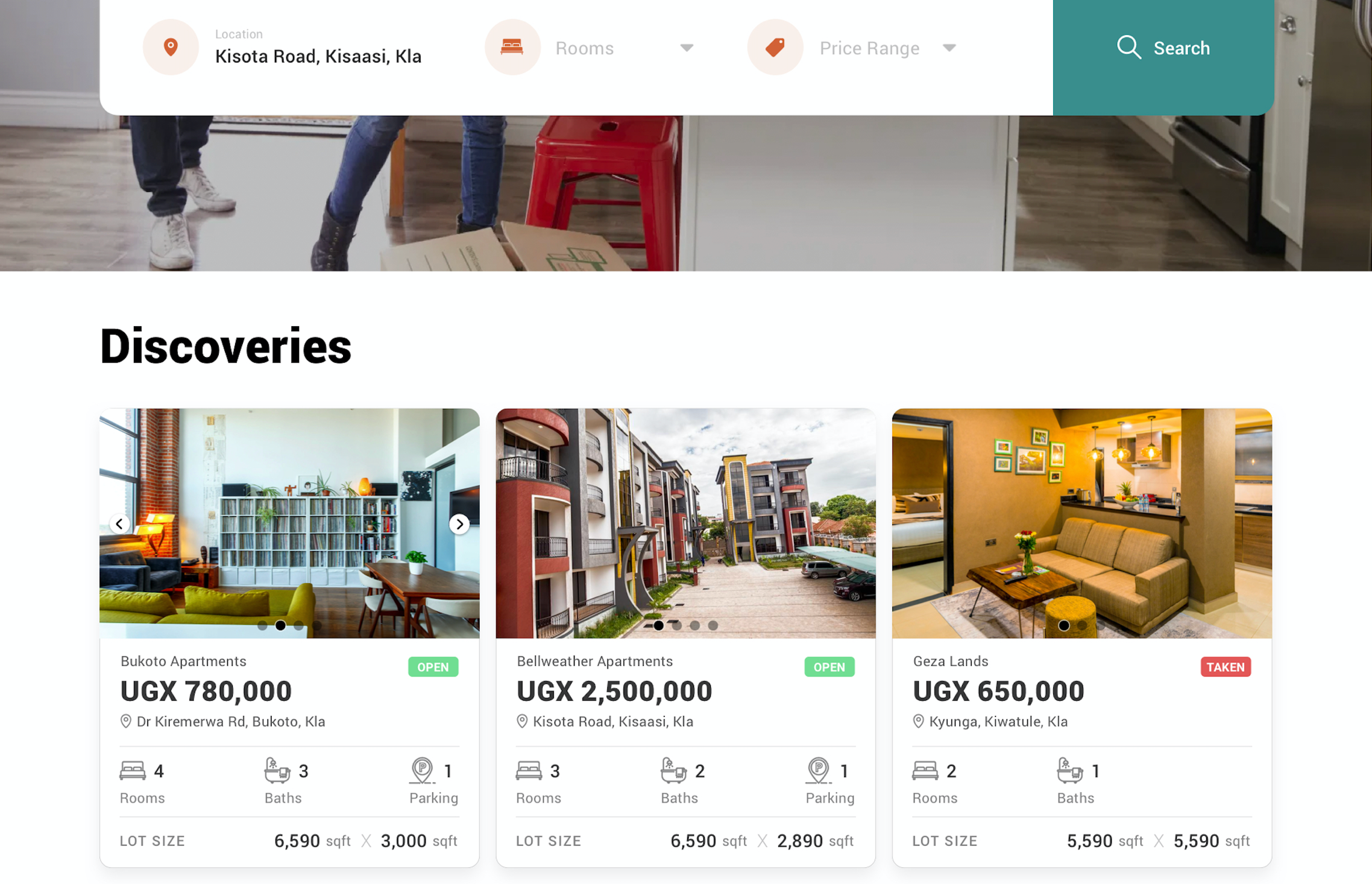Click baths icon on Geza Lands card
Image resolution: width=1372 pixels, height=884 pixels.
point(1069,771)
